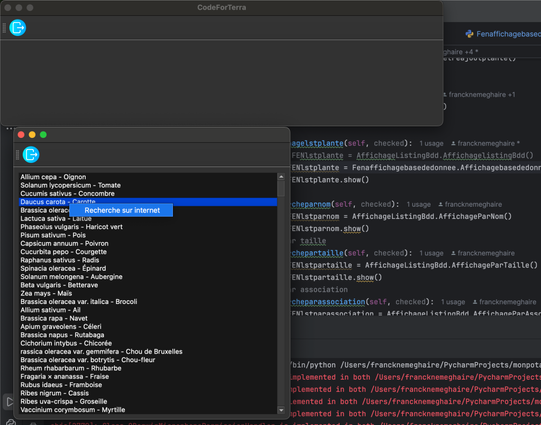Choose Recherche sur internet context menu item
Image resolution: width=541 pixels, height=425 pixels.
click(121, 210)
